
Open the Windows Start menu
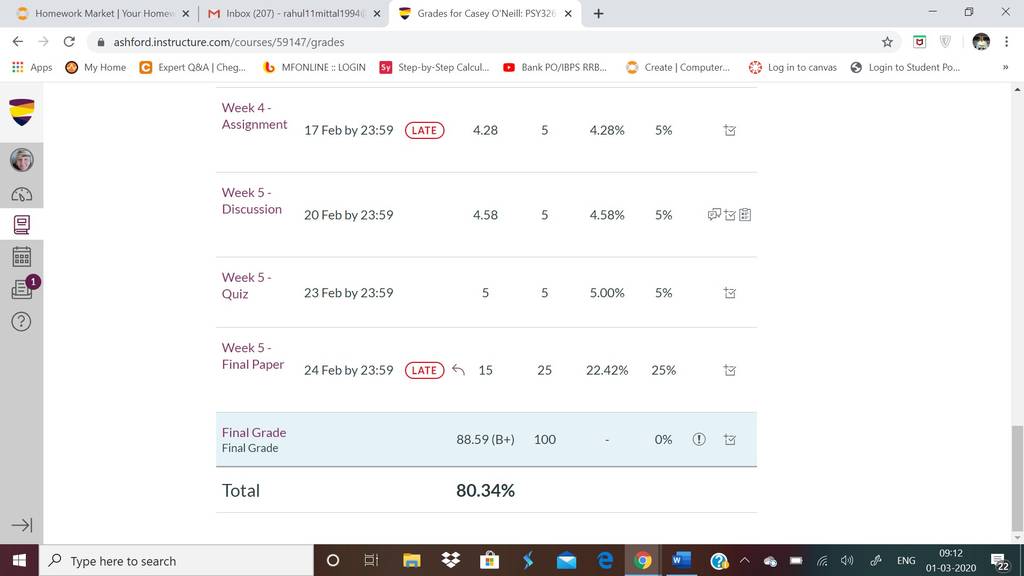[x=19, y=560]
